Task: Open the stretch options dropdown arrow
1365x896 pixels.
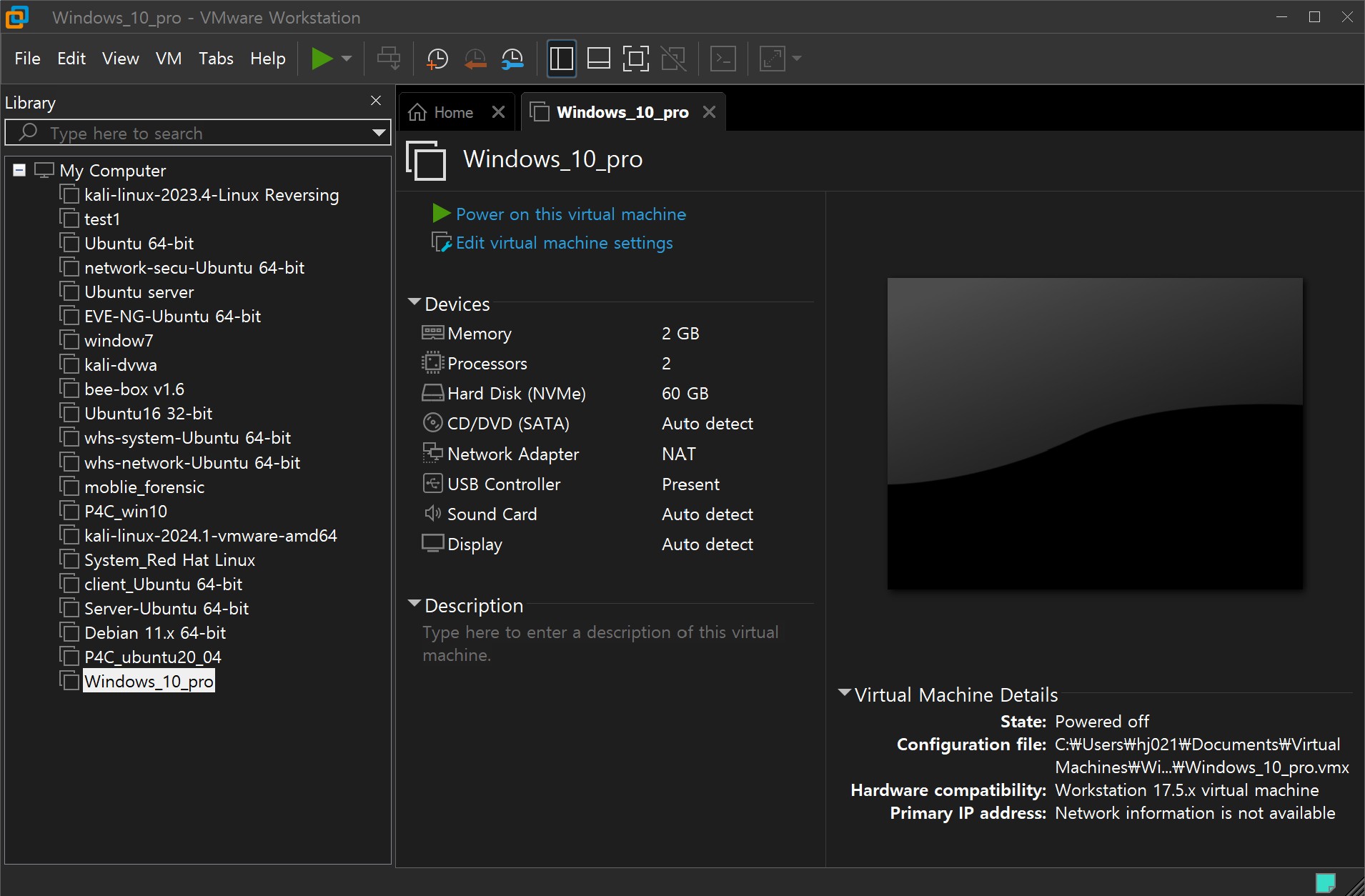Action: point(797,59)
